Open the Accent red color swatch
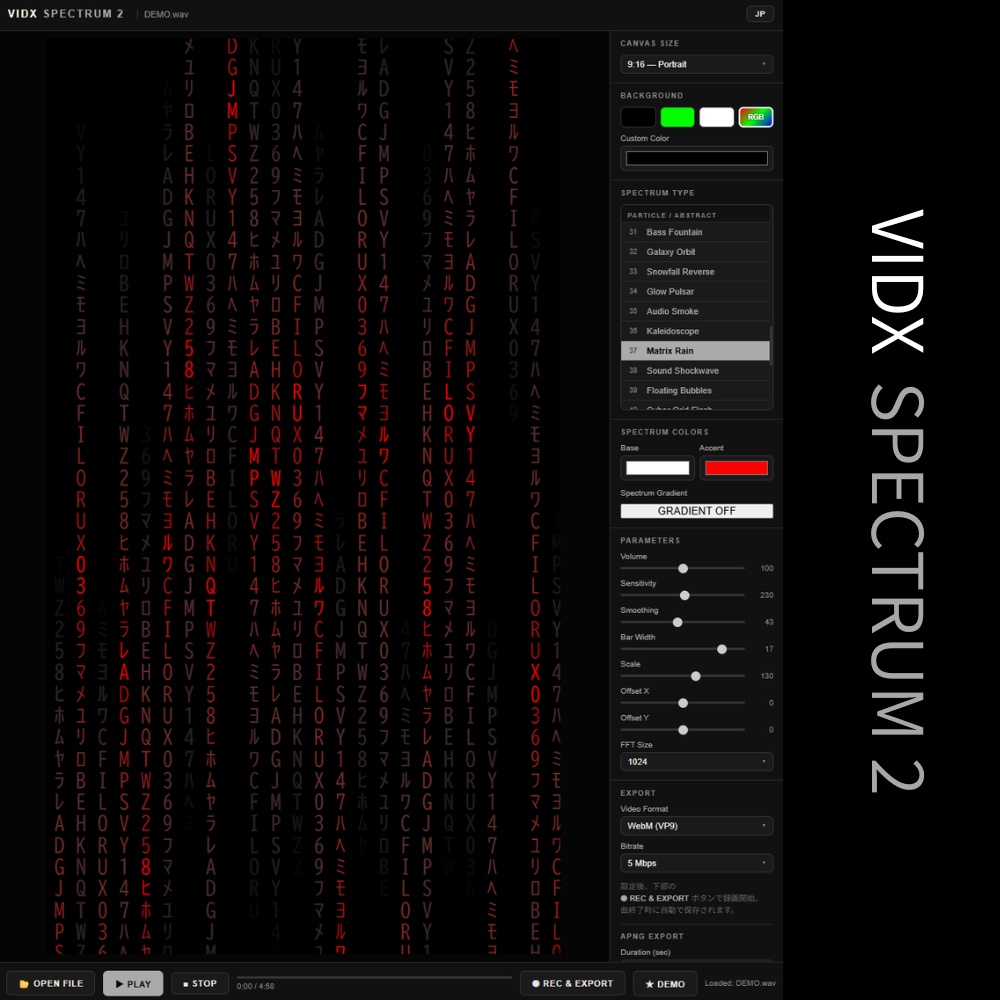This screenshot has height=1000, width=1000. point(736,468)
